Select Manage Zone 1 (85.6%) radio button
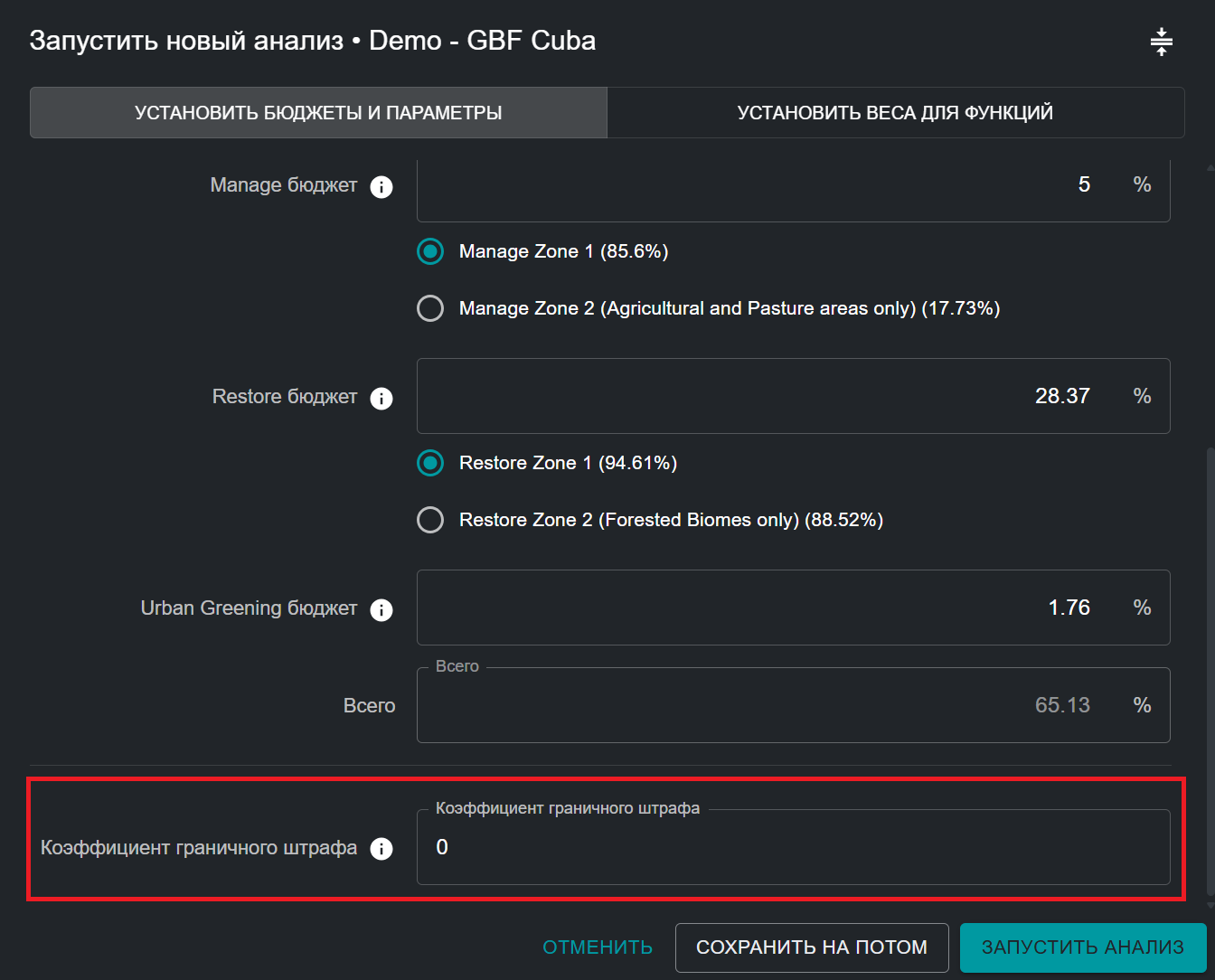Screen dimensions: 1215x980 point(430,251)
